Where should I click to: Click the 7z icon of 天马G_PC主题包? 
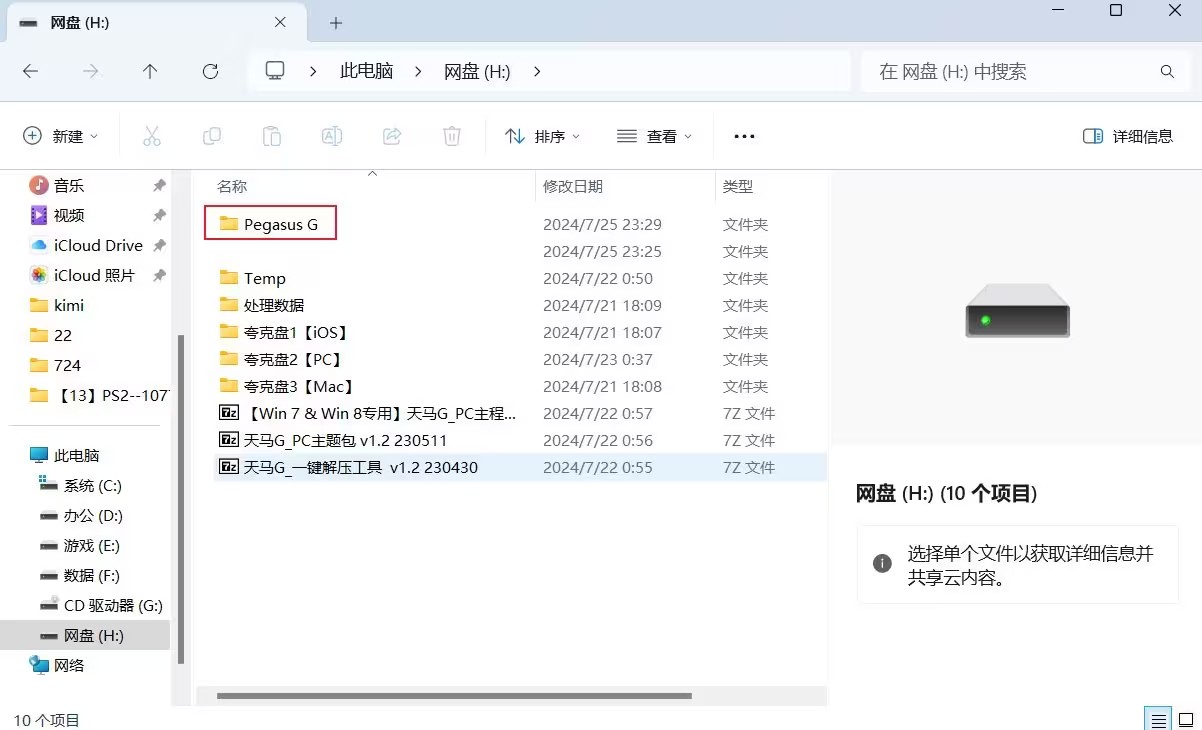229,440
